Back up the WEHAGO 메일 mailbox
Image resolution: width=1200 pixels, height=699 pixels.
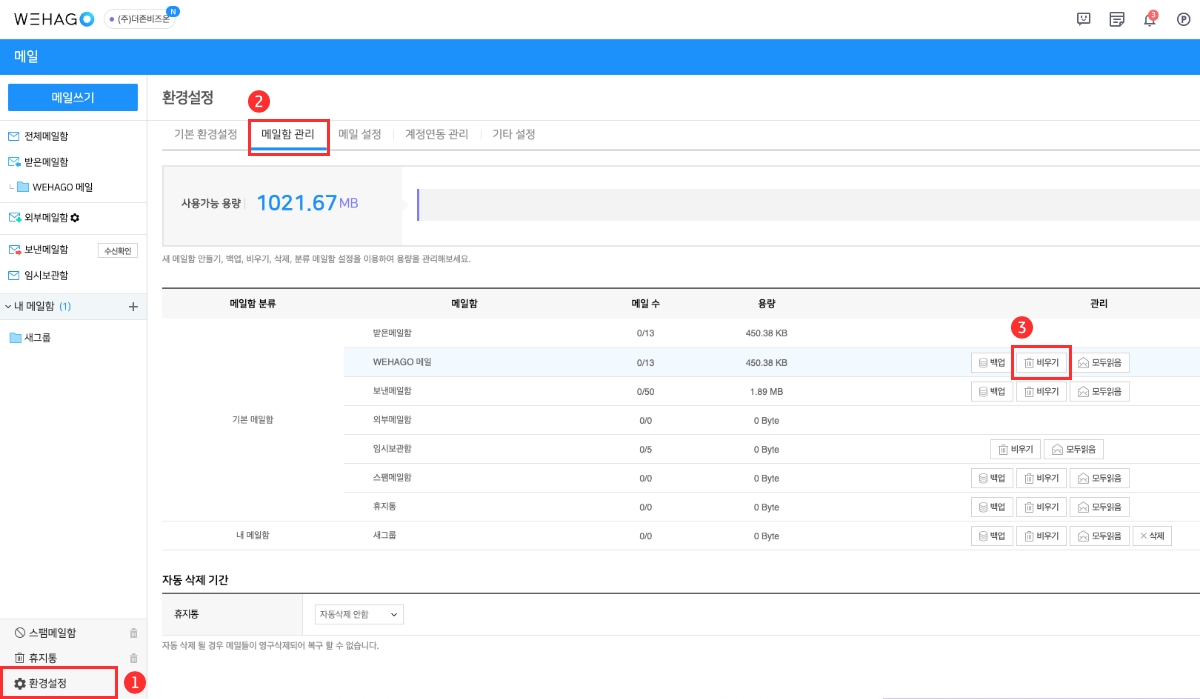point(991,362)
